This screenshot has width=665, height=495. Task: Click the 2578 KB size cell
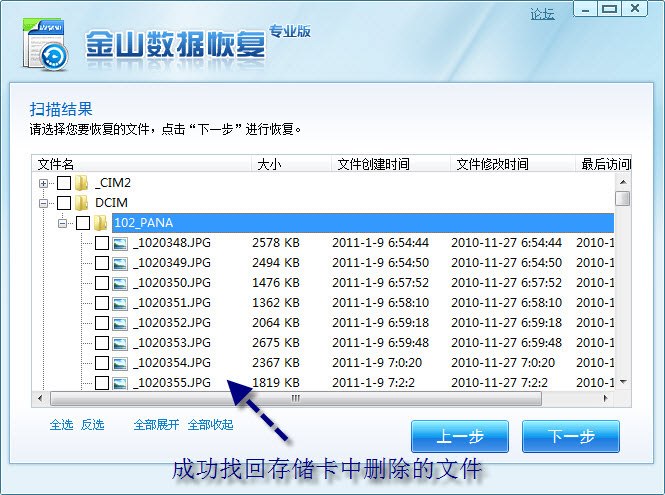pos(276,243)
